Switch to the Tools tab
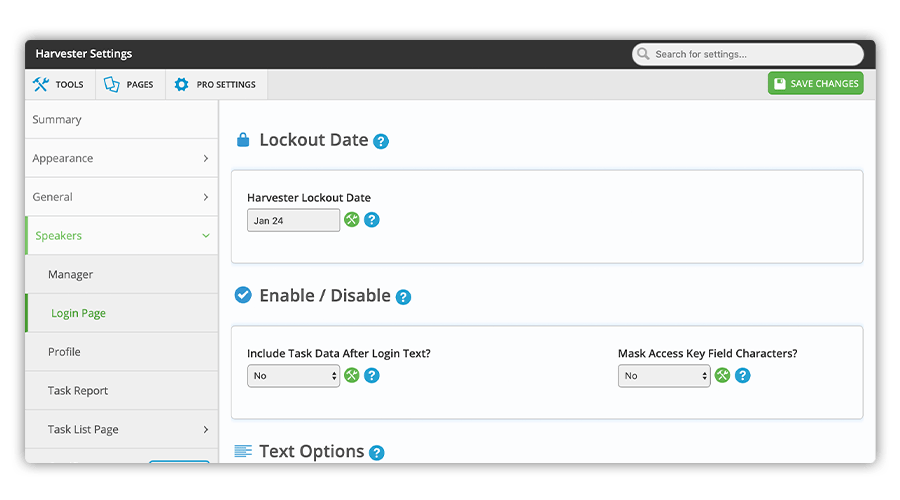Screen dimensions: 900x500 [x=60, y=84]
